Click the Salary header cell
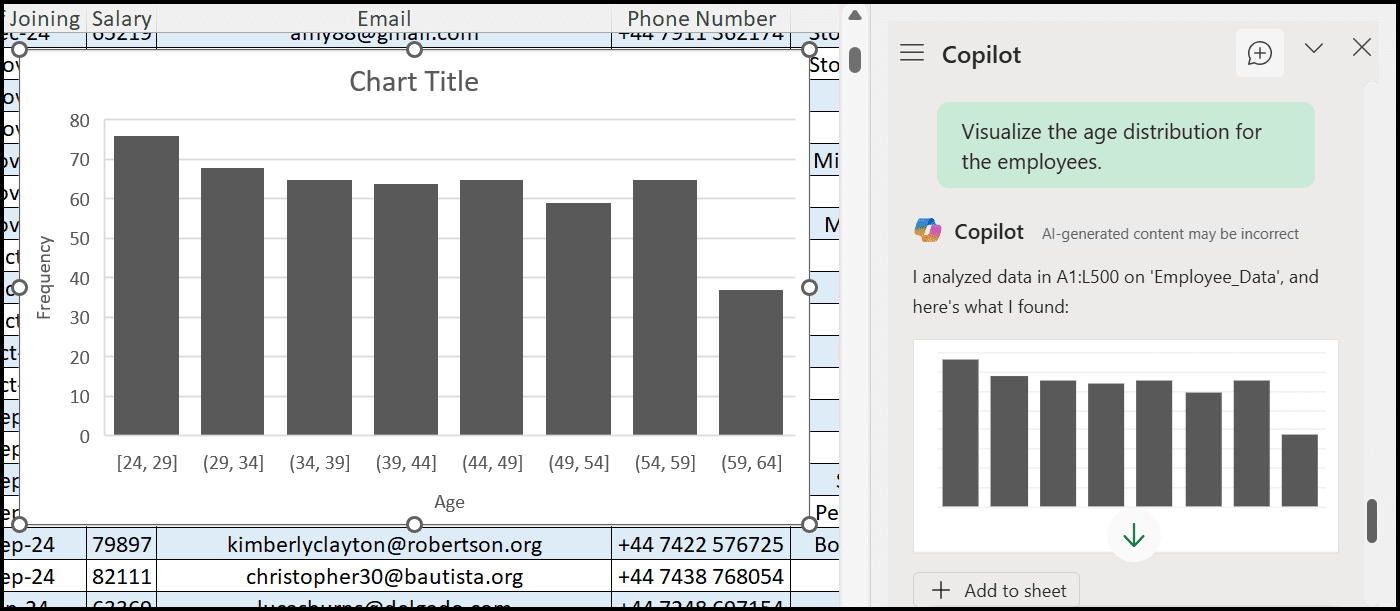 point(120,18)
